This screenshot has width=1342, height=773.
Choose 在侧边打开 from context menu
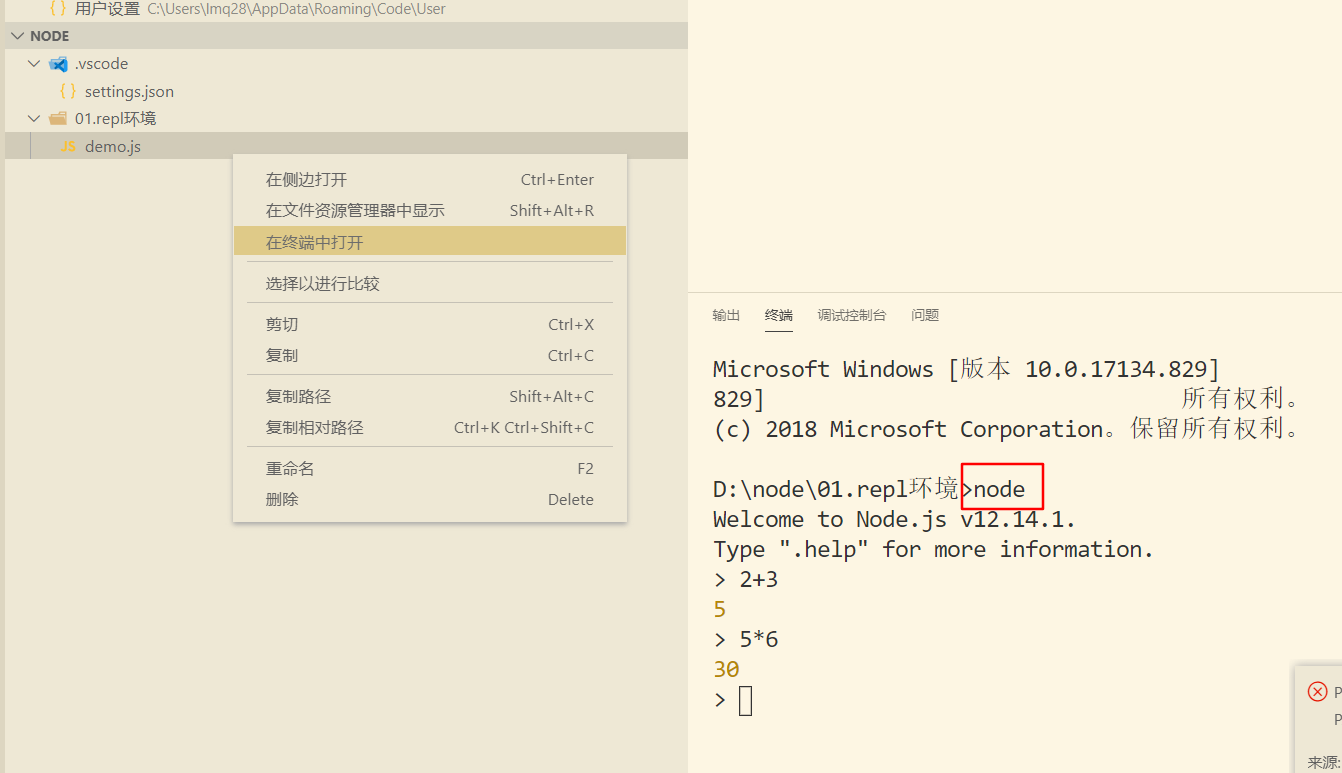click(430, 180)
